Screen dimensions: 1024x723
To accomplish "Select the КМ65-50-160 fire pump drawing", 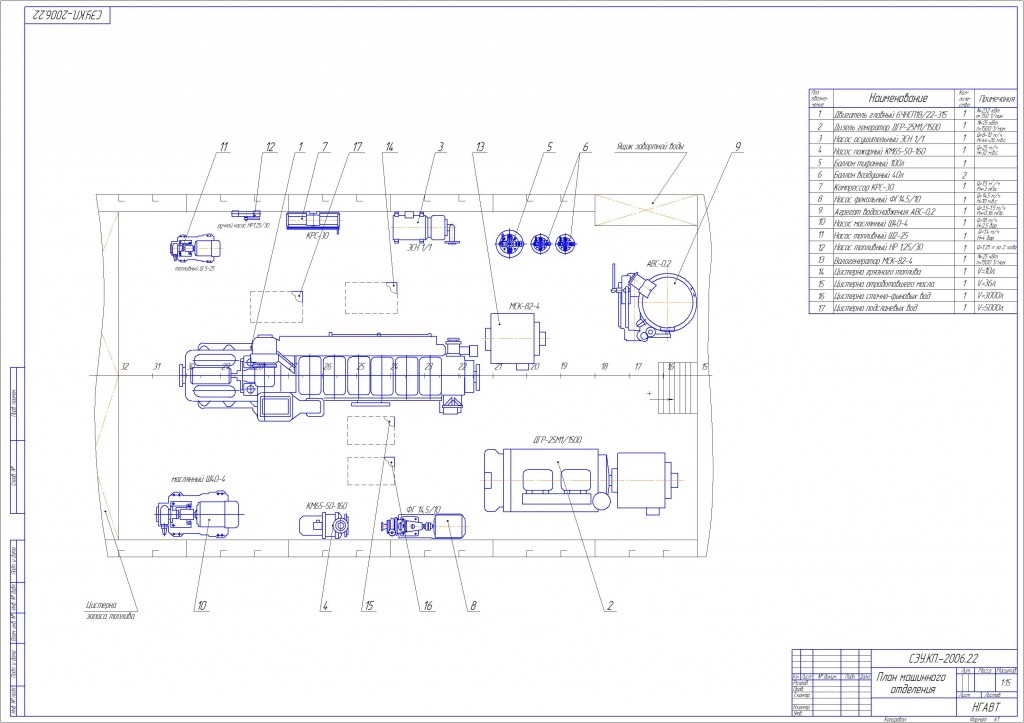I will pos(324,525).
